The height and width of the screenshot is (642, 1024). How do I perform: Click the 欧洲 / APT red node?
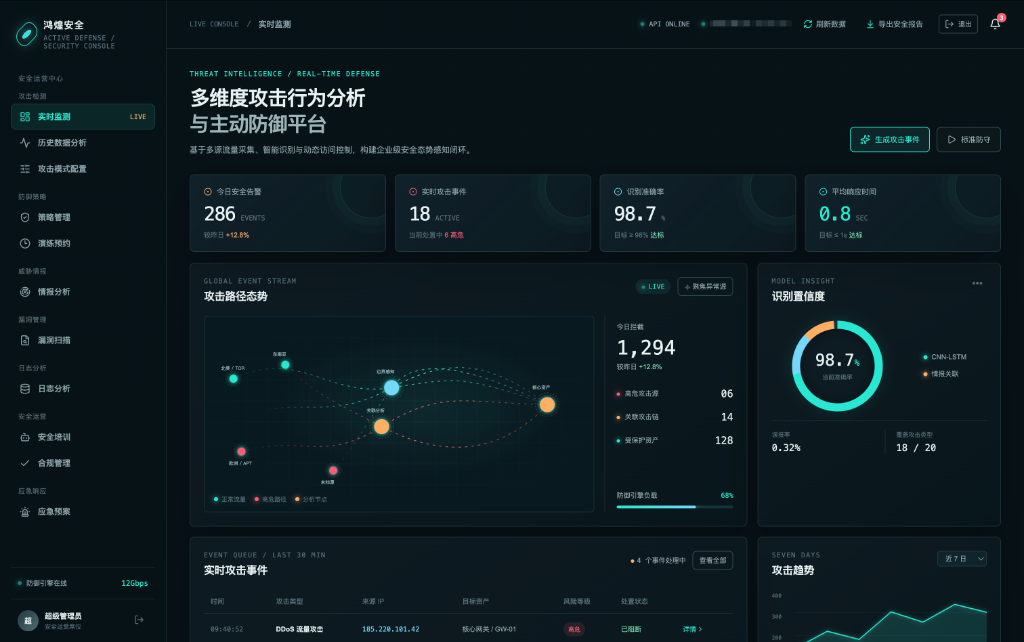(241, 451)
